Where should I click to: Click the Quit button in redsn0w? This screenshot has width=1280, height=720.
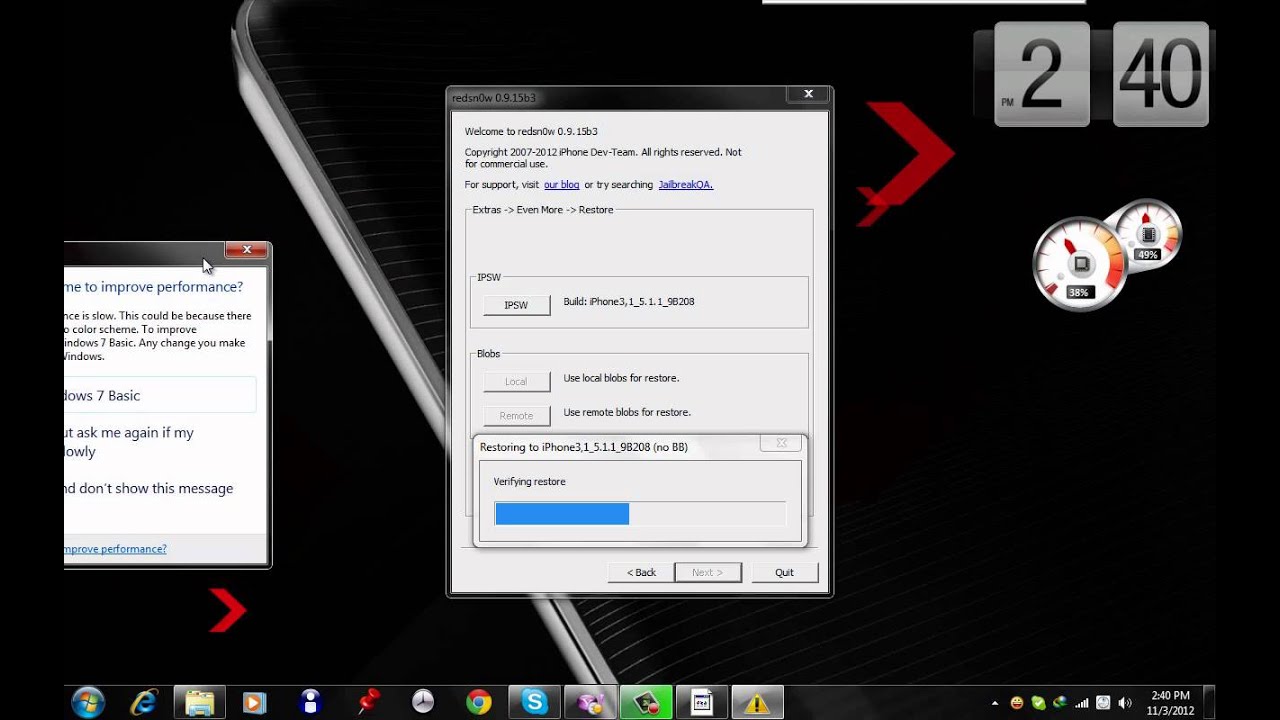[x=784, y=572]
